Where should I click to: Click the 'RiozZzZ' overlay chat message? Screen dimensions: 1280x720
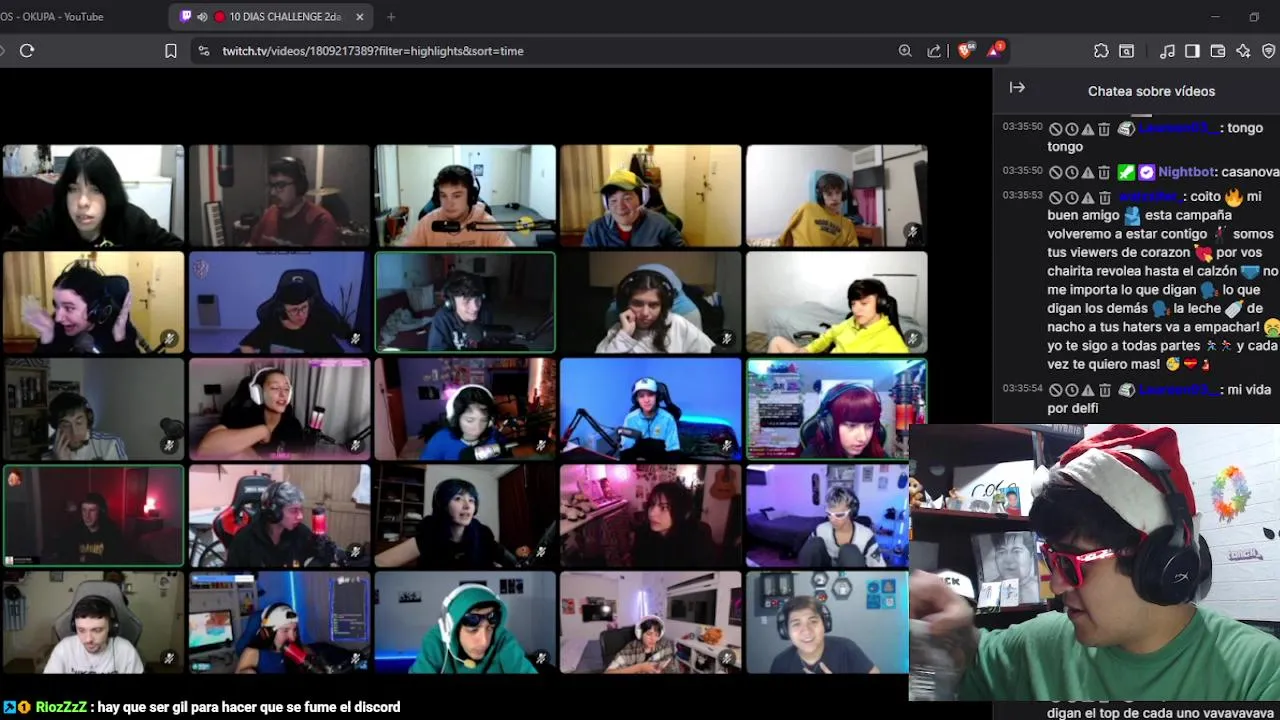(202, 707)
